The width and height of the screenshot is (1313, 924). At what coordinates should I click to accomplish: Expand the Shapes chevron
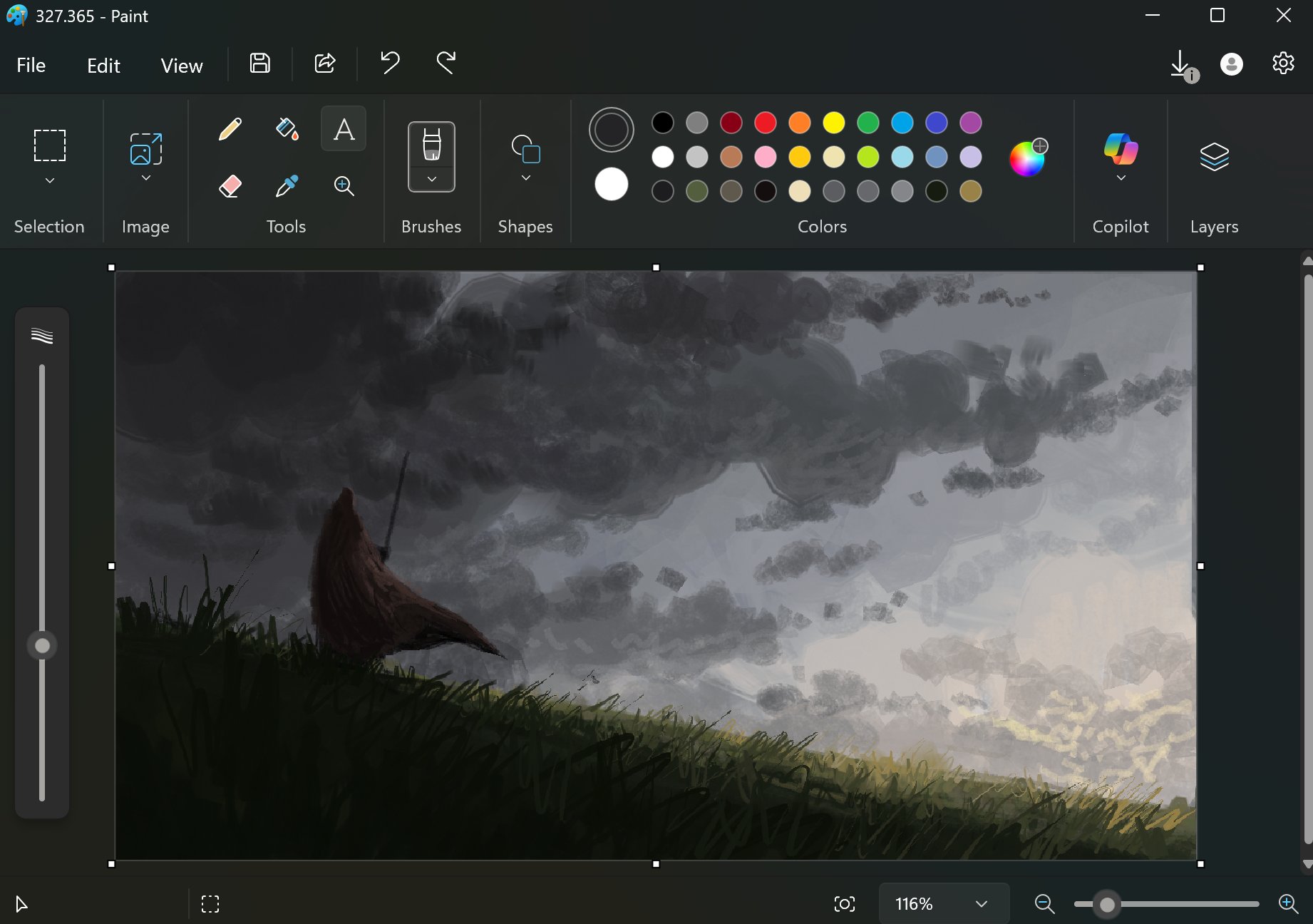coord(526,178)
